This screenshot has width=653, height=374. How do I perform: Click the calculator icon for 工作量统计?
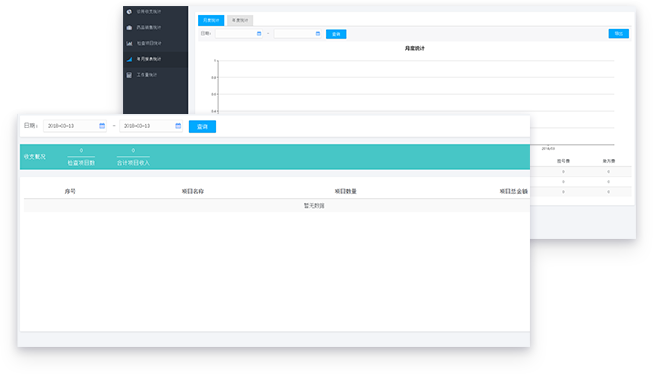(129, 75)
